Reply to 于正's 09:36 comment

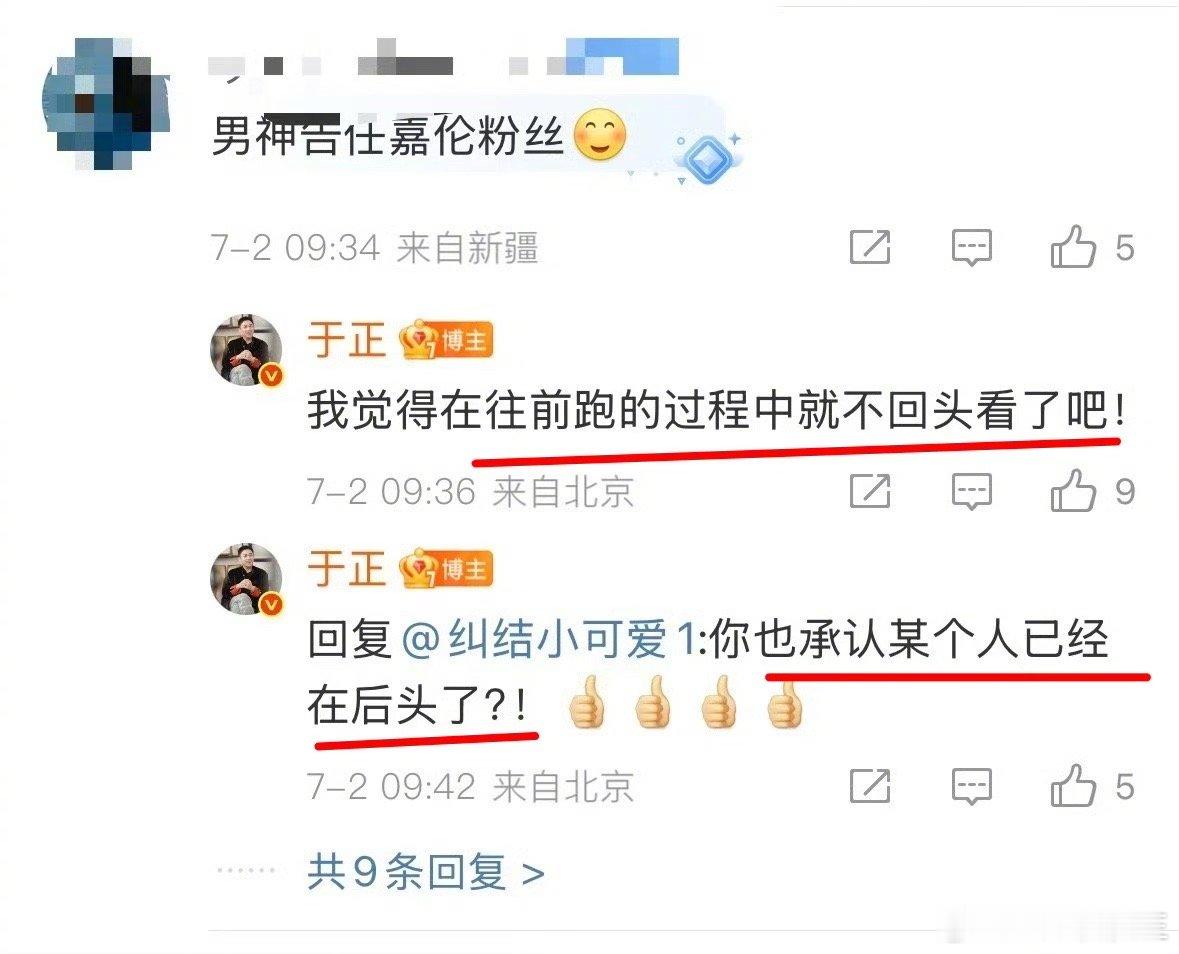(x=971, y=492)
